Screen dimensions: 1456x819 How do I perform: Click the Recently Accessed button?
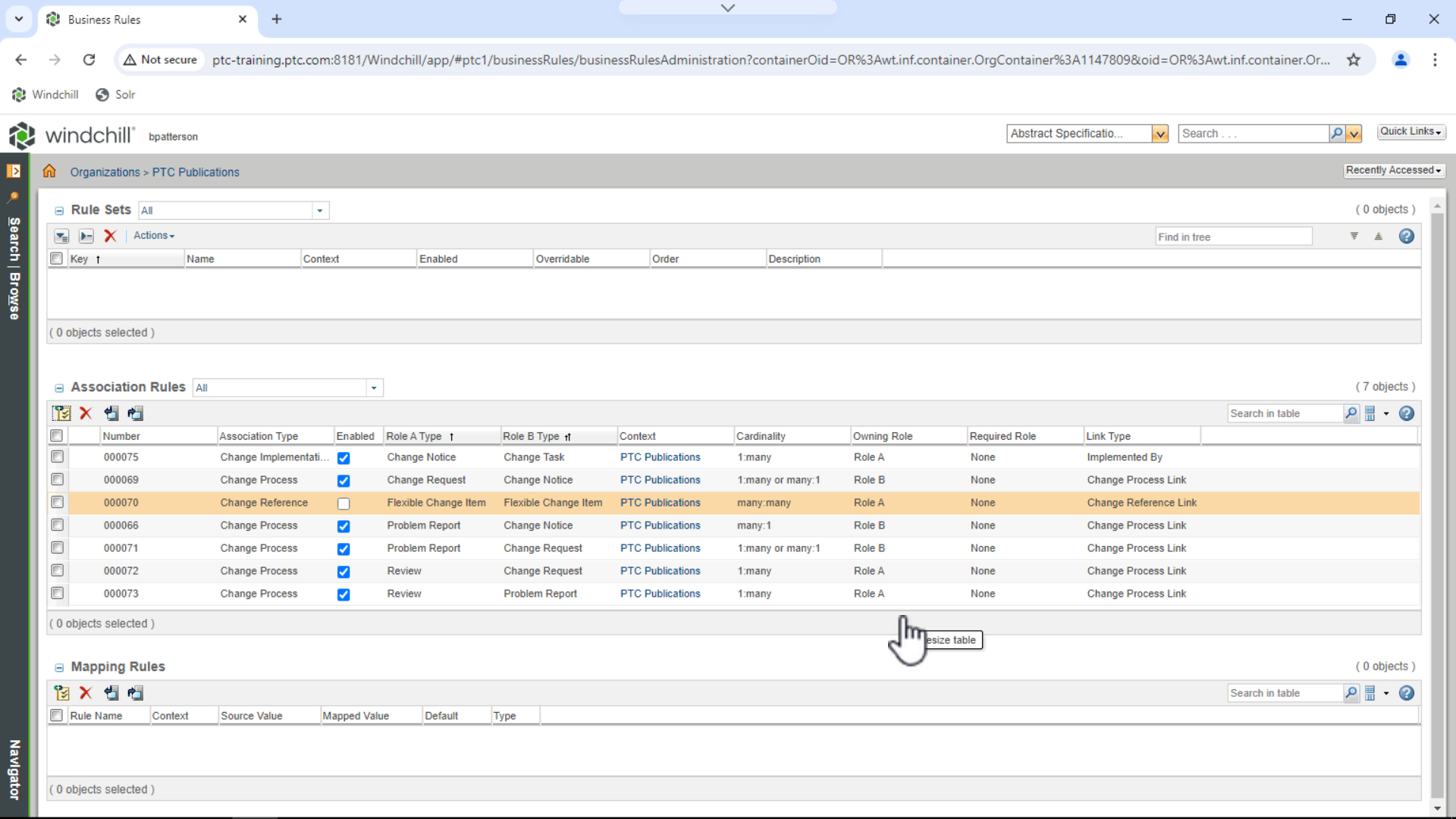click(1394, 170)
